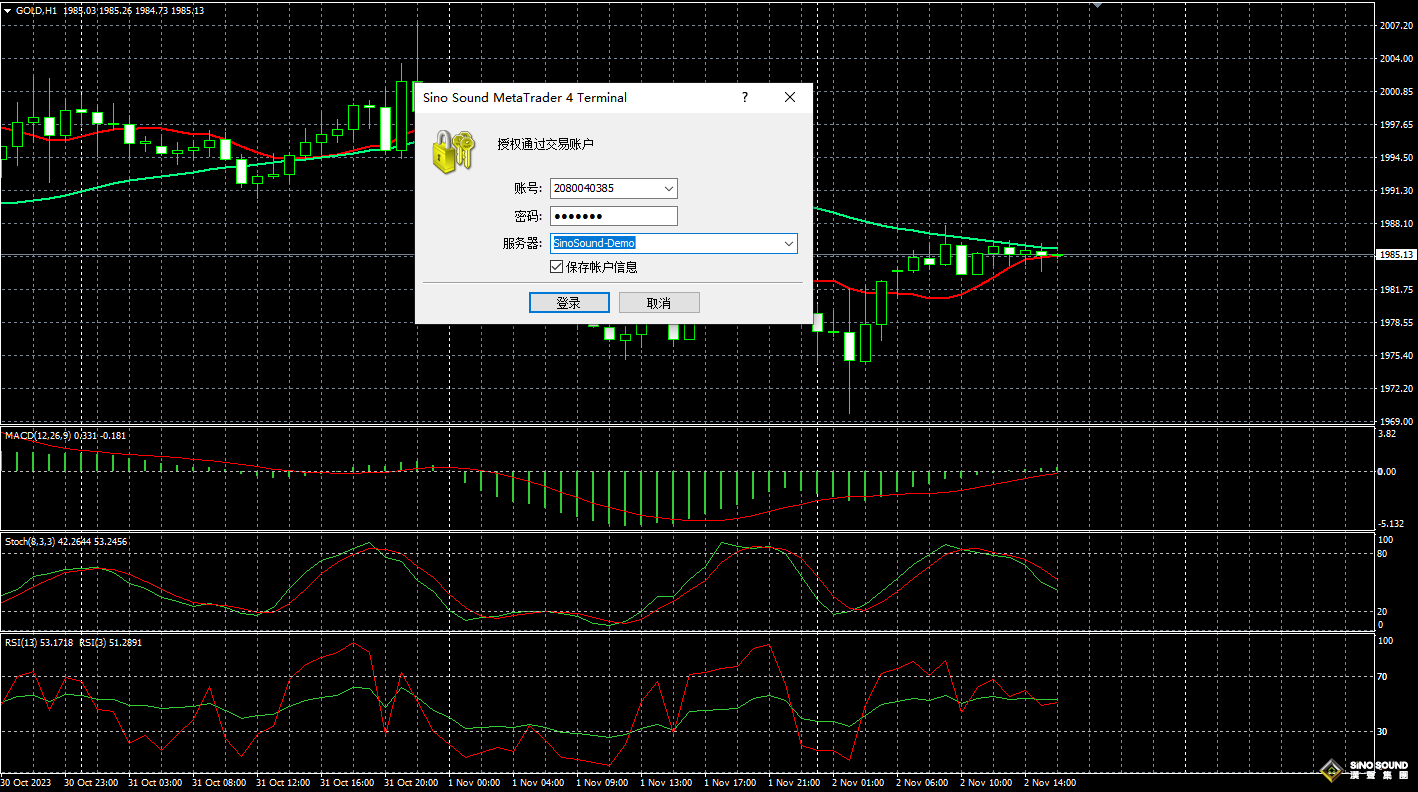The width and height of the screenshot is (1418, 792).
Task: Open the 账号 account number dropdown
Action: click(x=668, y=188)
